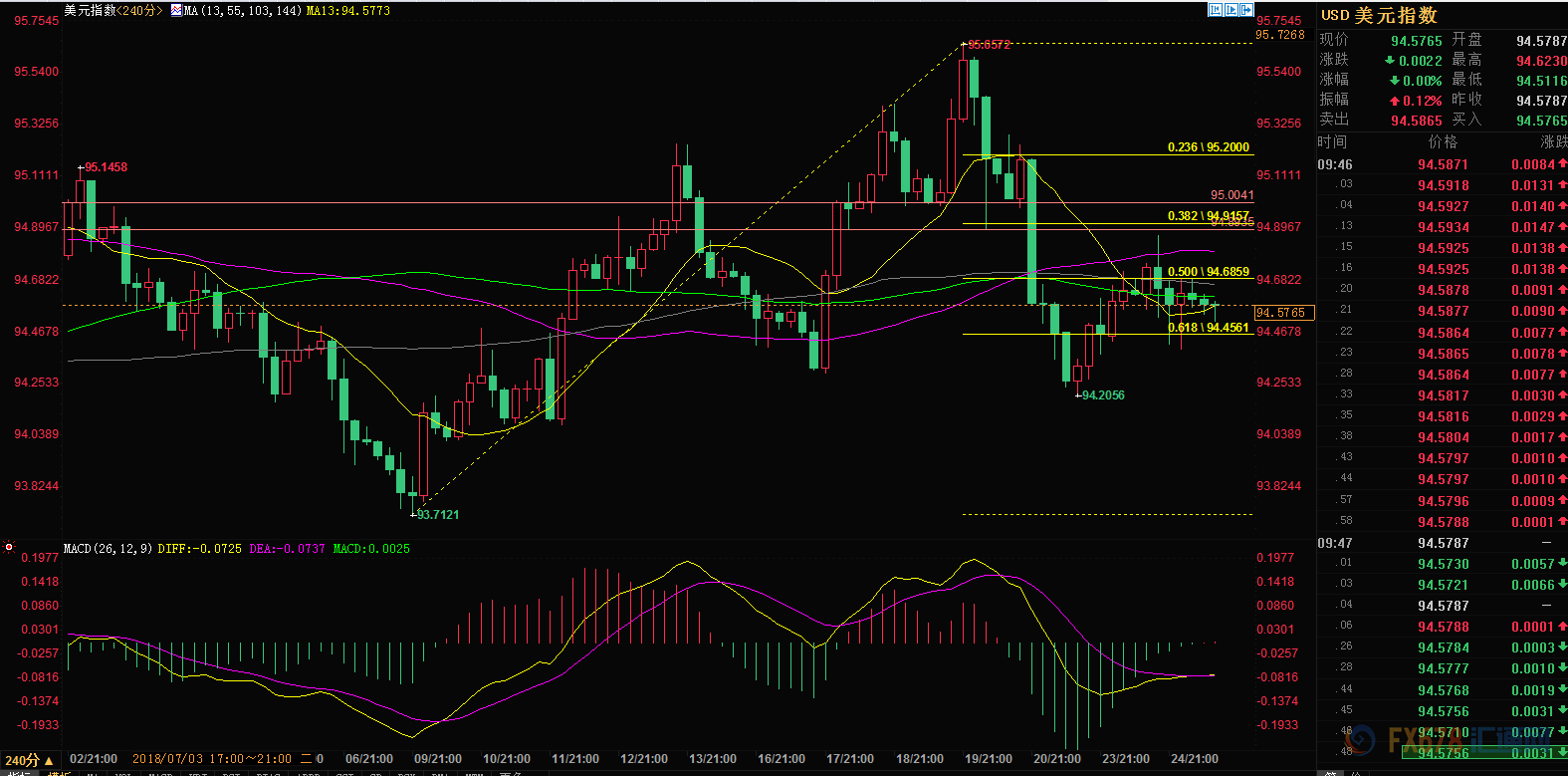Click the 最低 value 94.5116
The image size is (1568, 776).
[1541, 81]
